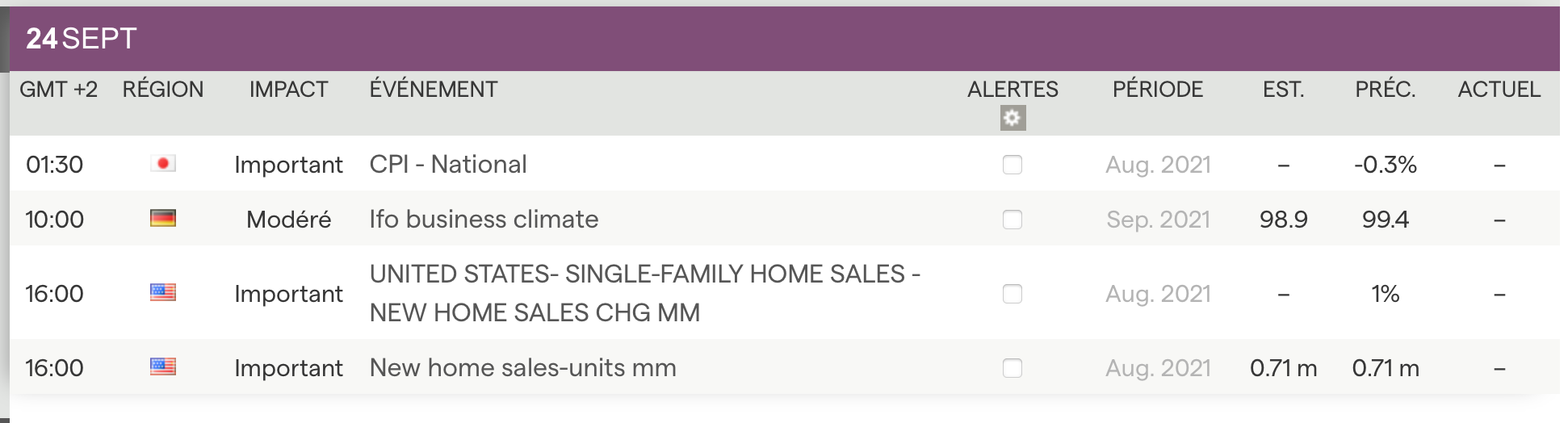The image size is (1568, 423).
Task: Click the 24 SEPT date header
Action: tap(81, 39)
